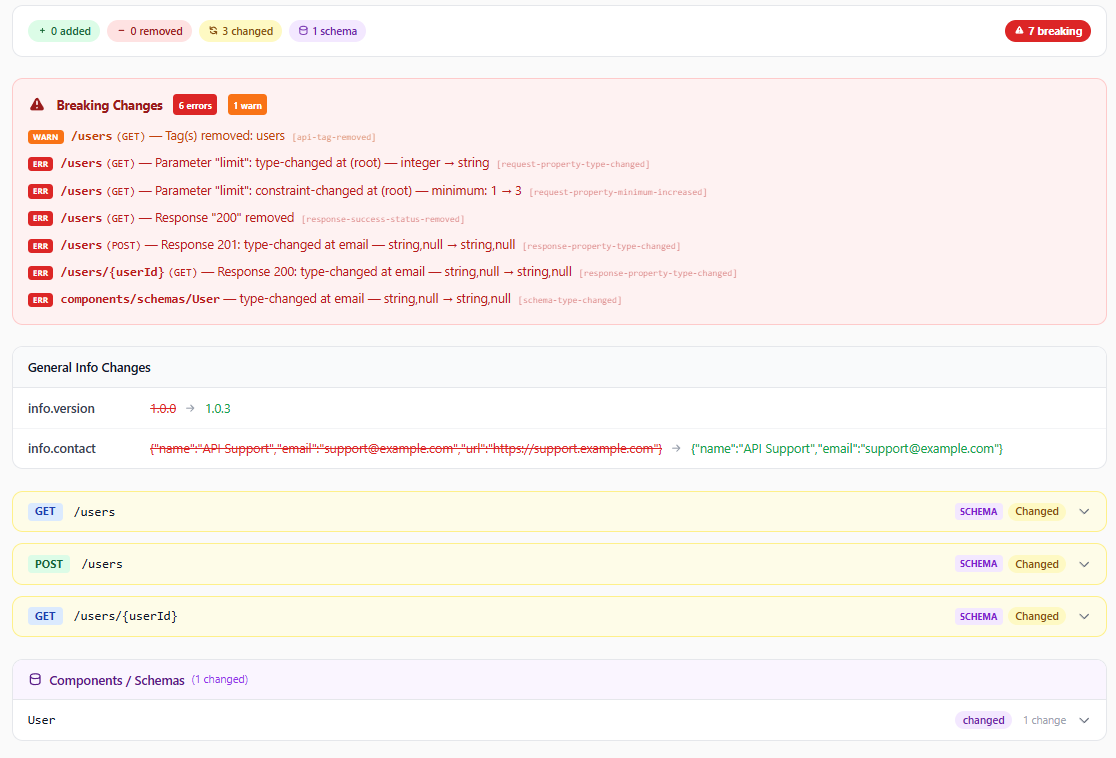
Task: Select the GET method badge on /users
Action: pos(45,511)
